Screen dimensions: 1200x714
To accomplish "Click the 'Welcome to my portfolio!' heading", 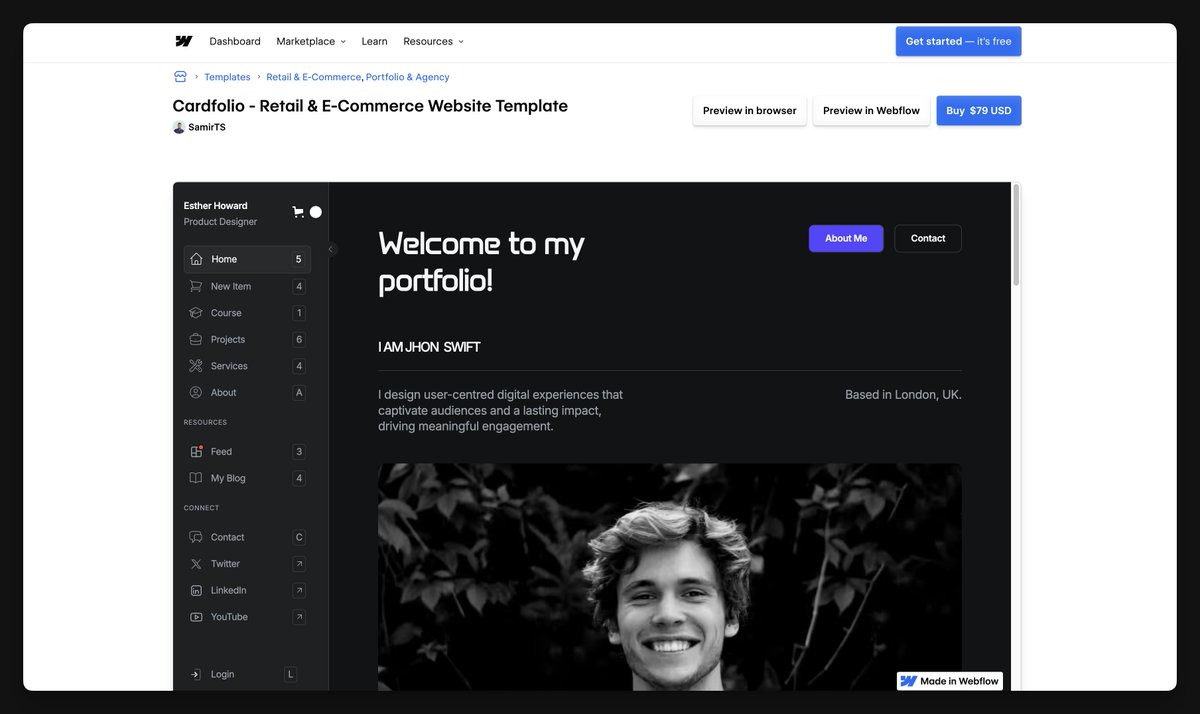I will pos(481,261).
